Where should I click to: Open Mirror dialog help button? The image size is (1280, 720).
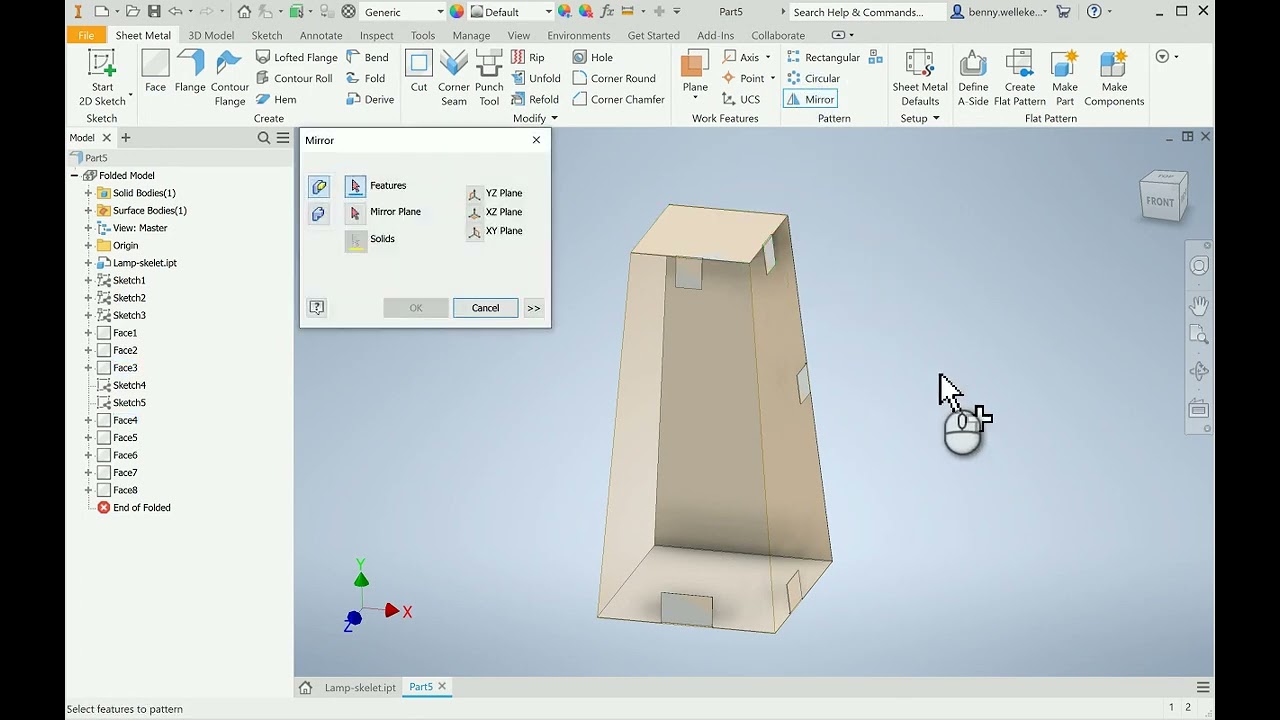[x=317, y=308]
